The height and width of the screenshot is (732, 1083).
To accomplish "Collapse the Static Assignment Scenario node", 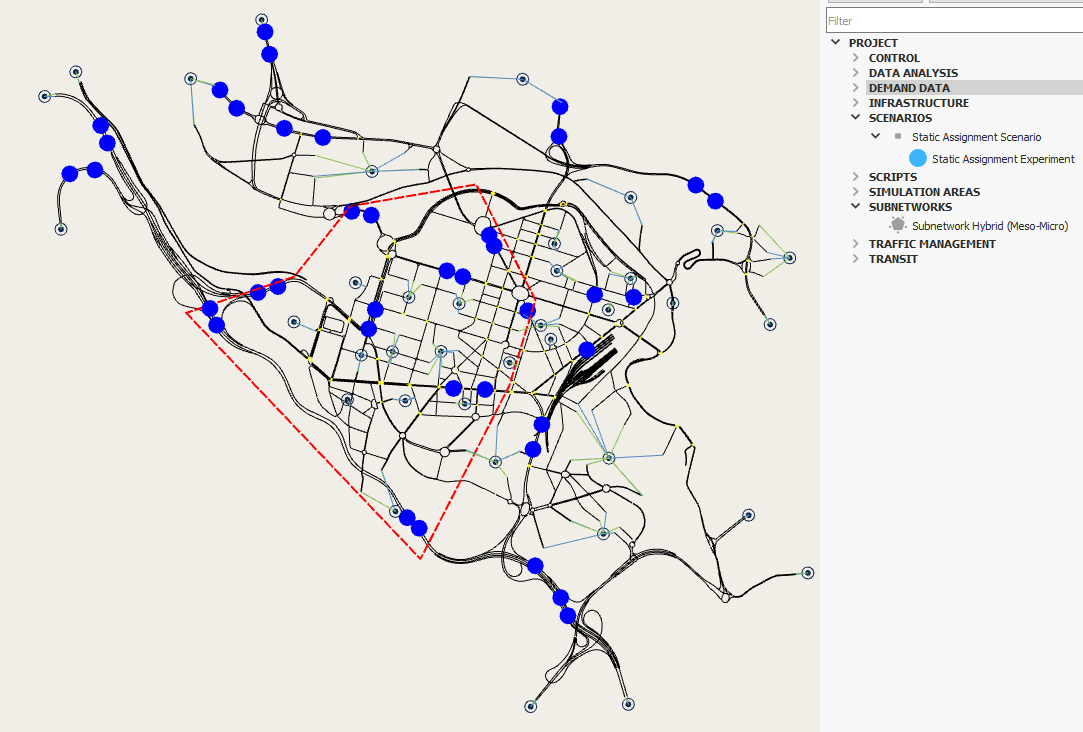I will tap(875, 136).
